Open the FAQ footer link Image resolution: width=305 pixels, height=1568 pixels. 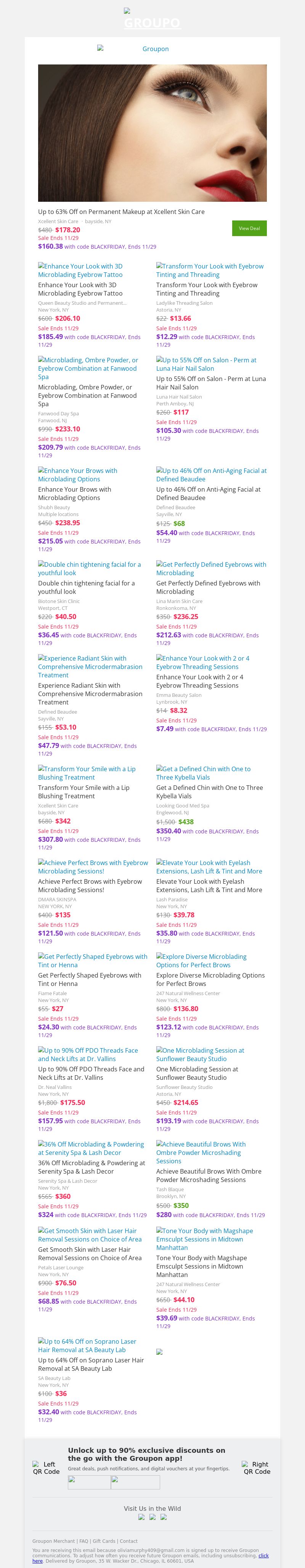pos(83,1541)
